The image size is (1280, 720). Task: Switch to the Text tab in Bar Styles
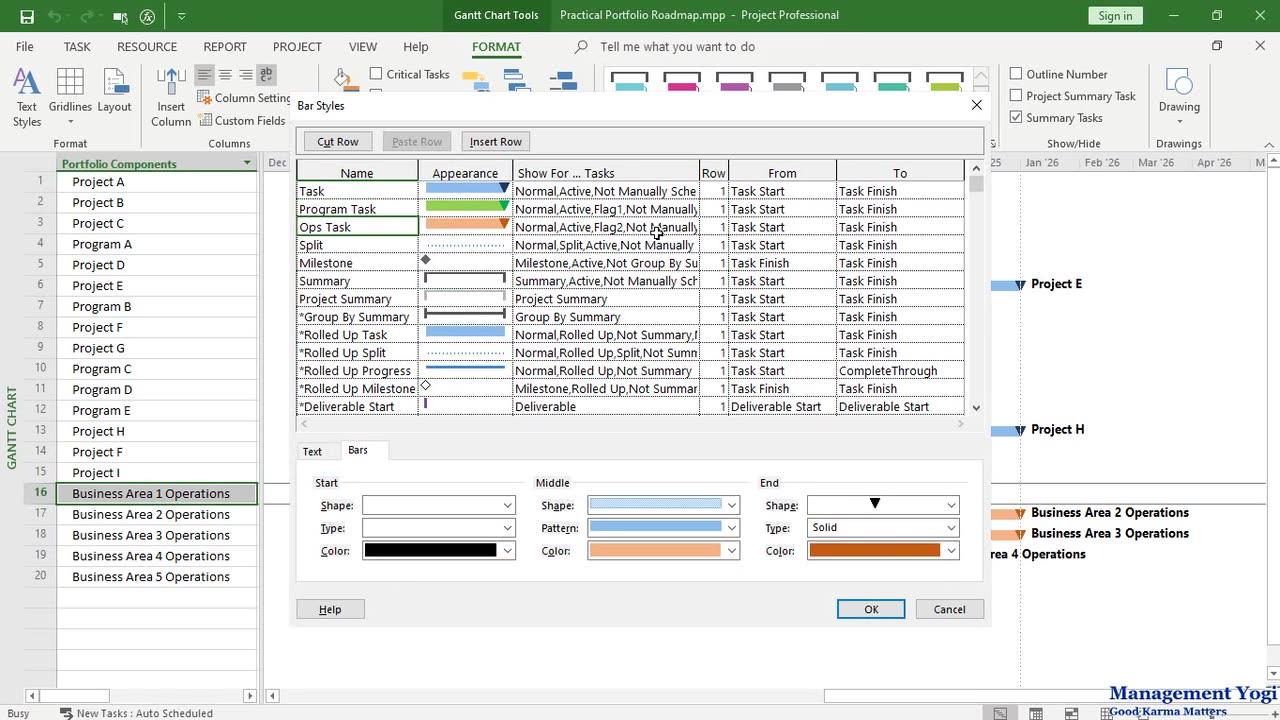[x=312, y=452]
